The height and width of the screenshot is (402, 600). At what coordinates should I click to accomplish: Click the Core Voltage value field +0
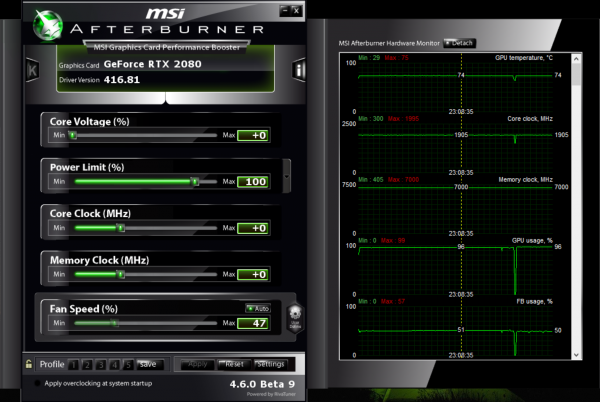254,135
